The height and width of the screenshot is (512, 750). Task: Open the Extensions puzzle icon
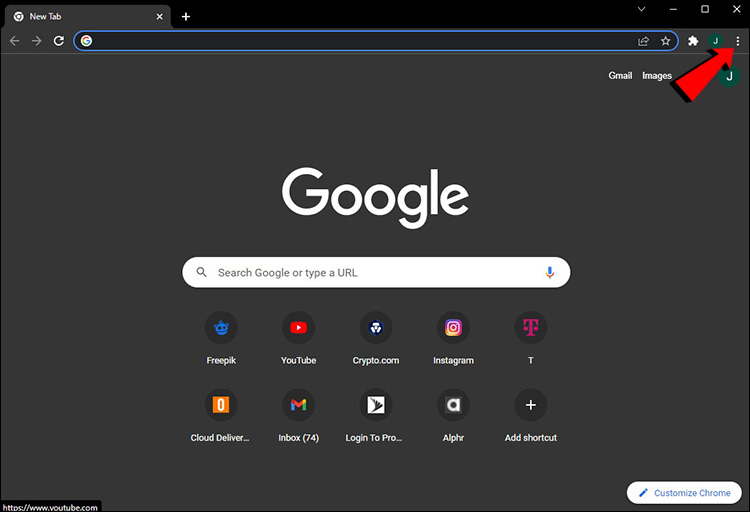coord(693,41)
